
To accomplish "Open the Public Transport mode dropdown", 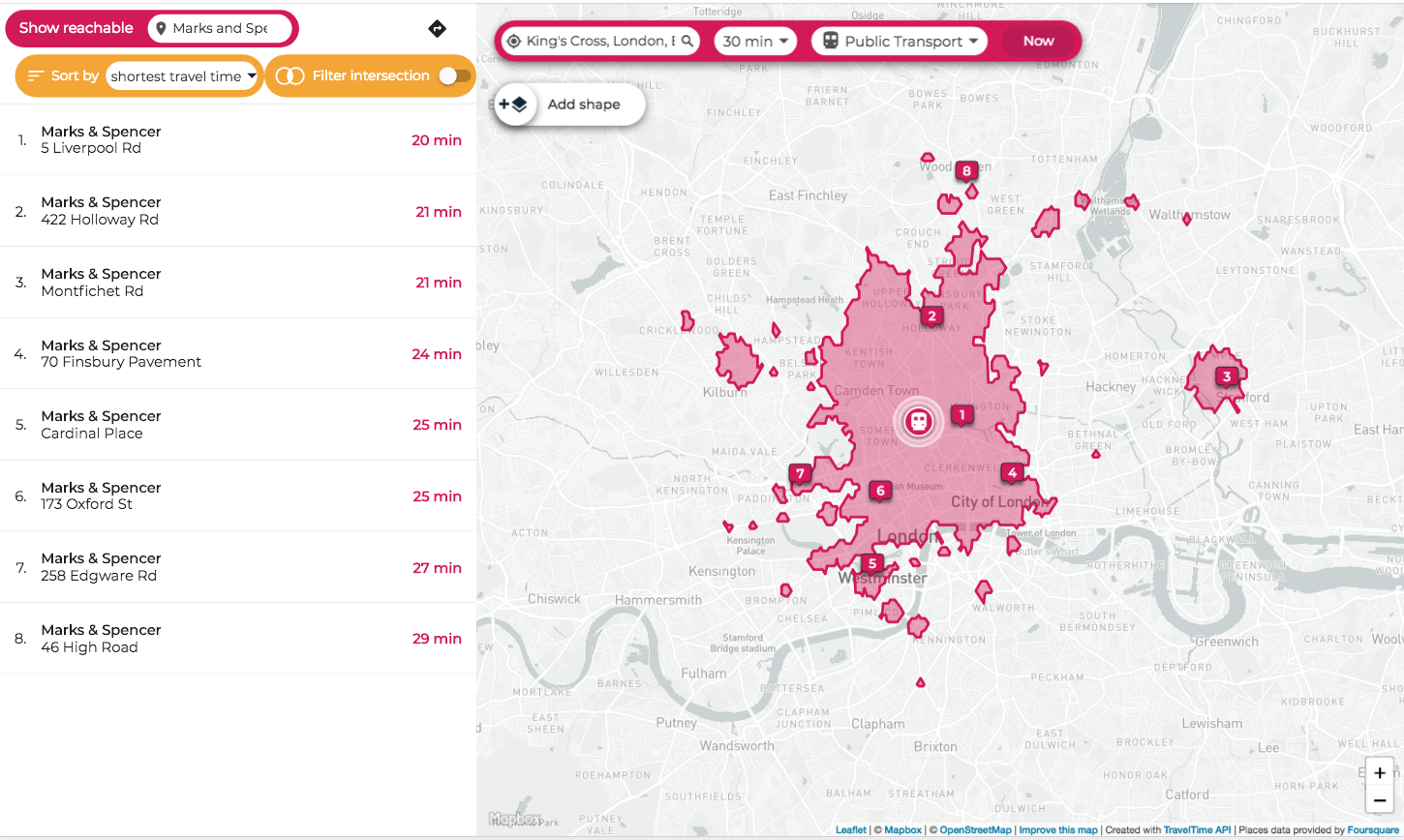I will [x=900, y=42].
